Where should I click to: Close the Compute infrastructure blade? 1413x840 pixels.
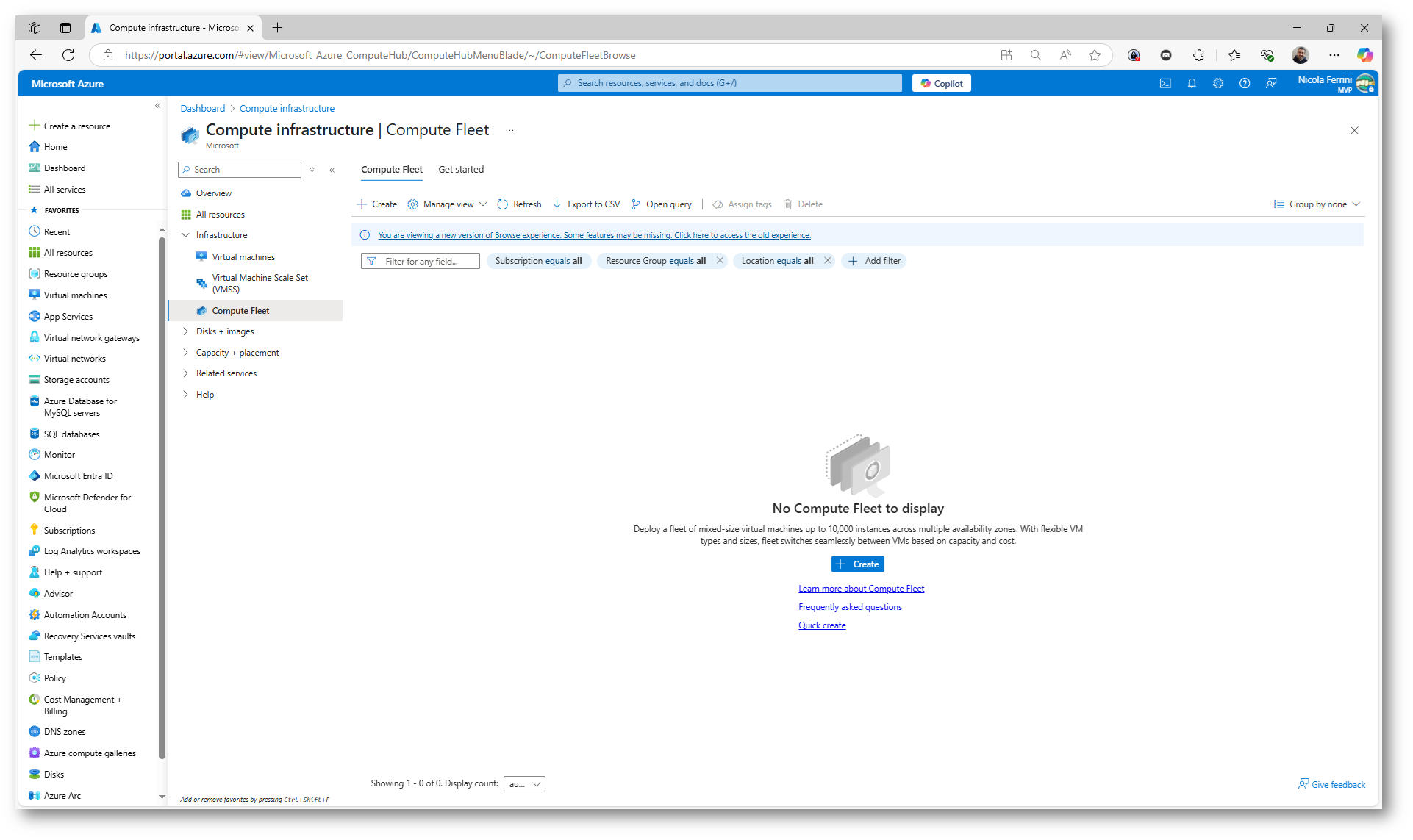click(1354, 130)
